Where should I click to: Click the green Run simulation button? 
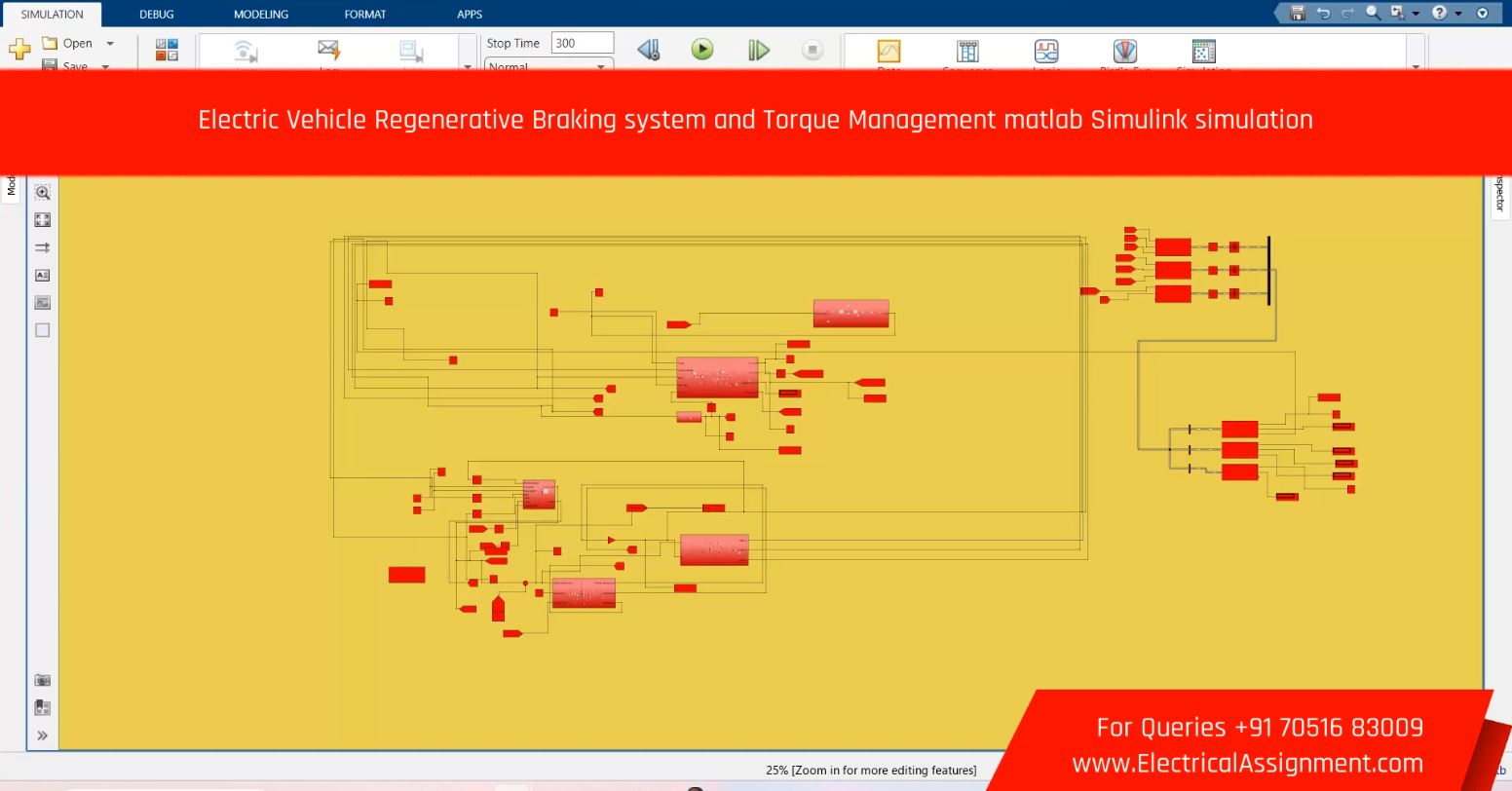[701, 50]
